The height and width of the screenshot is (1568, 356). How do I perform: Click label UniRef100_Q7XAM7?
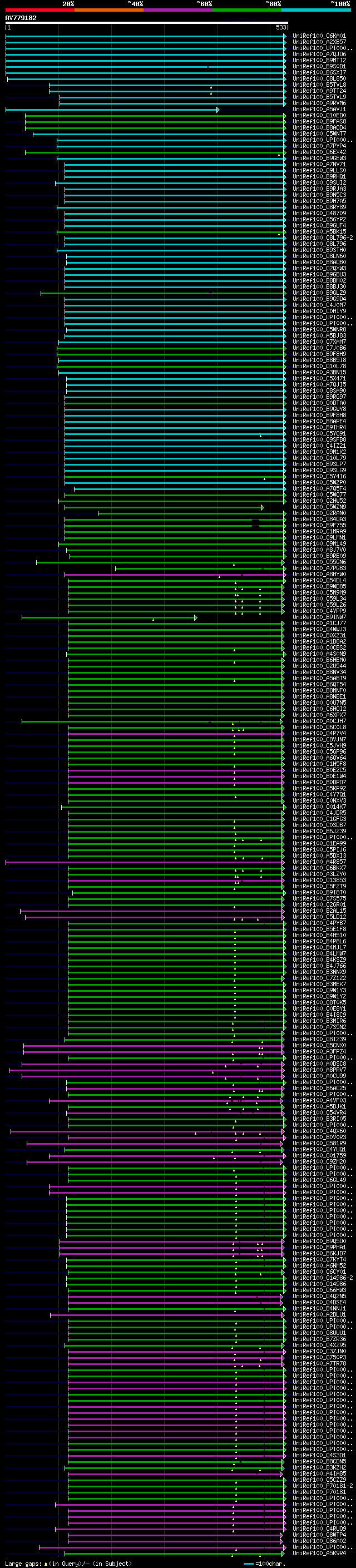point(319,342)
